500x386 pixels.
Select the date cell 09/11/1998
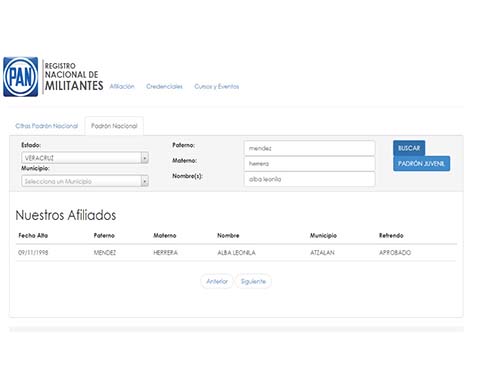click(x=33, y=253)
